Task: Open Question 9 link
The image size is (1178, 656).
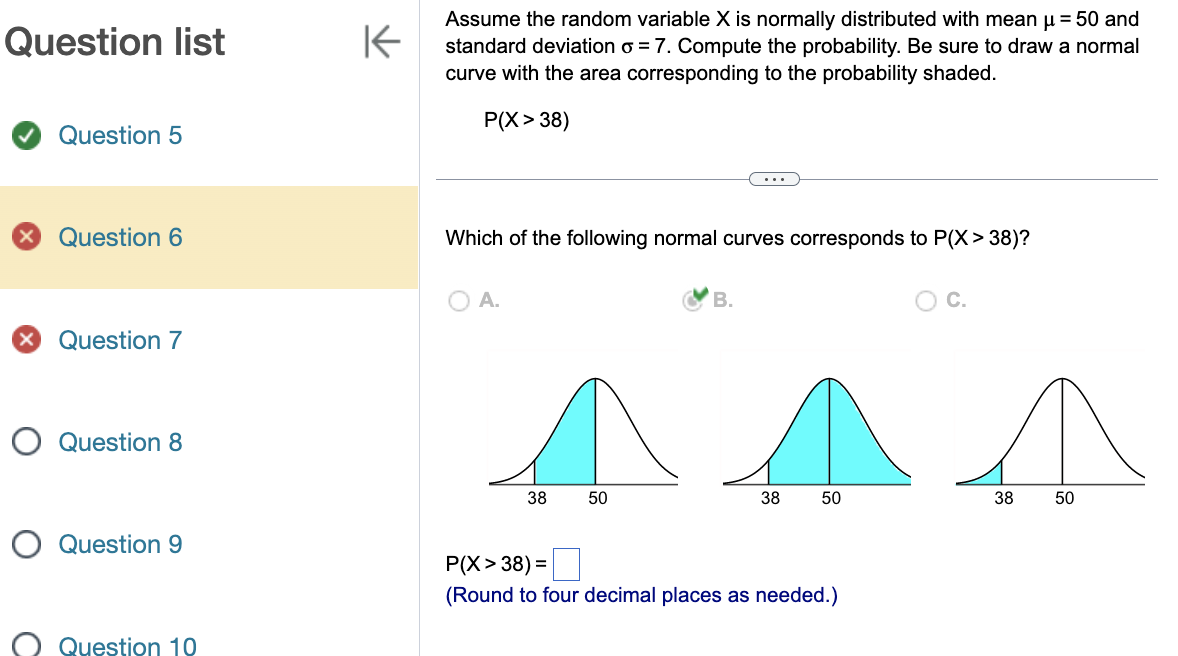Action: pos(120,544)
